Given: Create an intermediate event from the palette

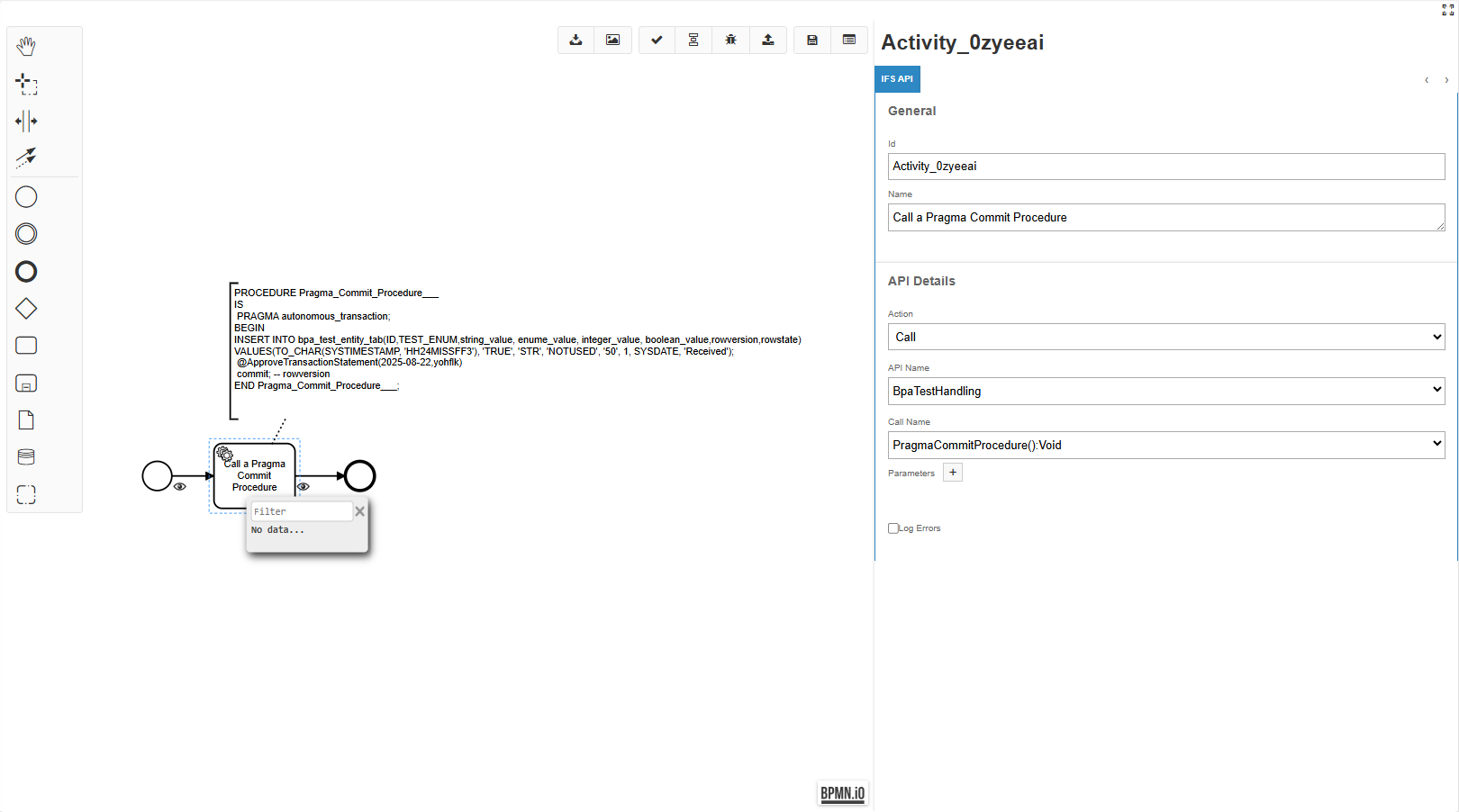Looking at the screenshot, I should coord(26,234).
